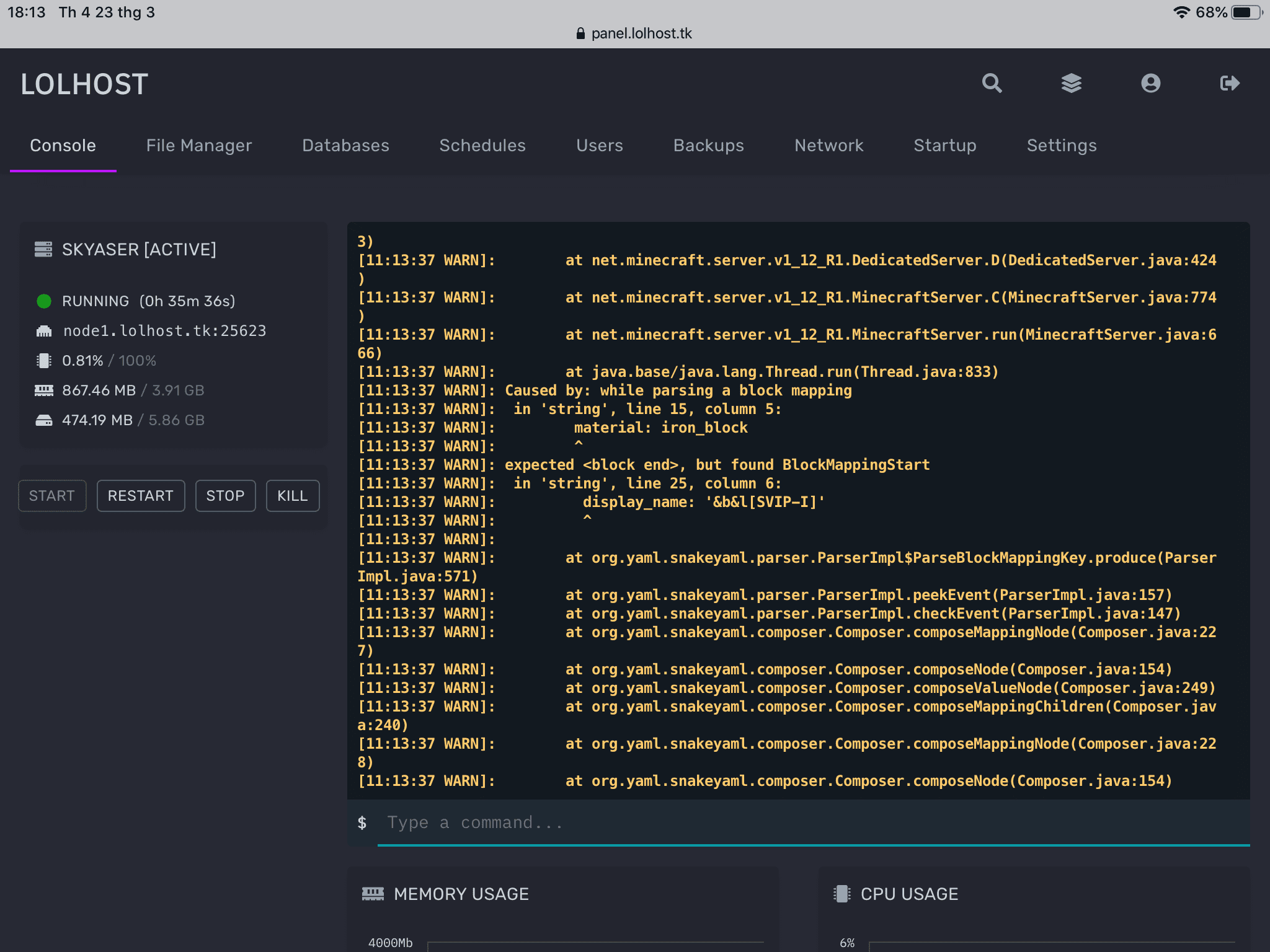Click the memory icon beside 867.46 MB

[43, 390]
